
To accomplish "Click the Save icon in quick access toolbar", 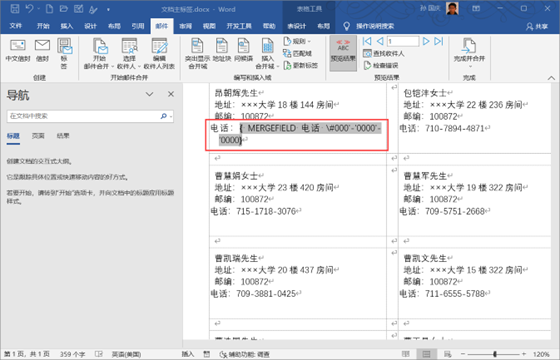I will 15,9.
